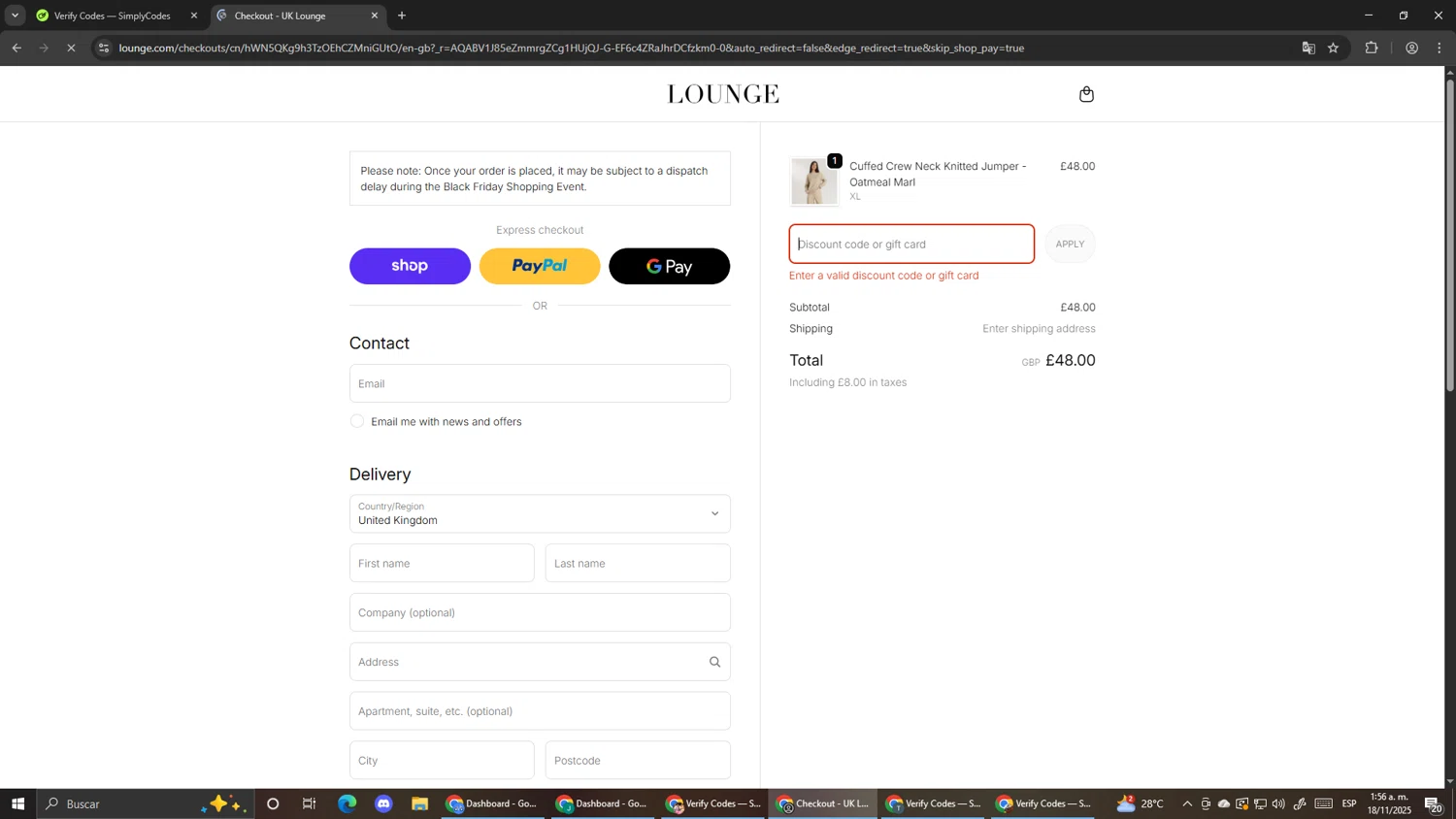The image size is (1456, 819).
Task: Click the Company (optional) field
Action: pos(540,612)
